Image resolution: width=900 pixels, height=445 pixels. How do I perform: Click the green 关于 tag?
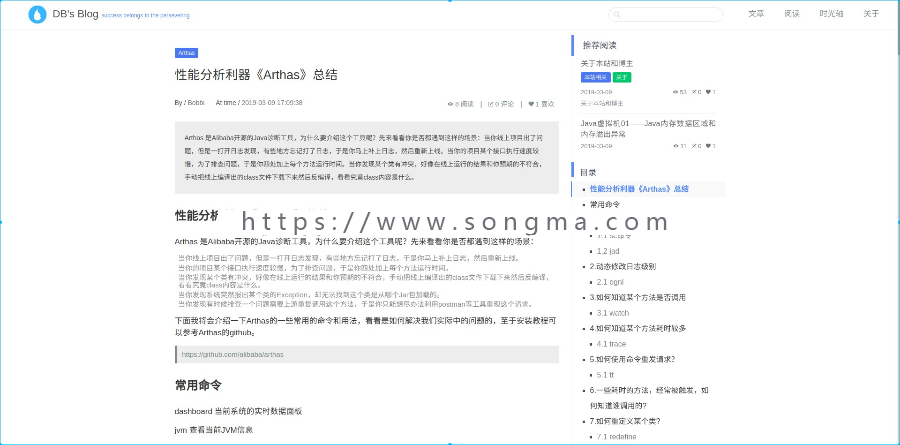click(x=622, y=77)
